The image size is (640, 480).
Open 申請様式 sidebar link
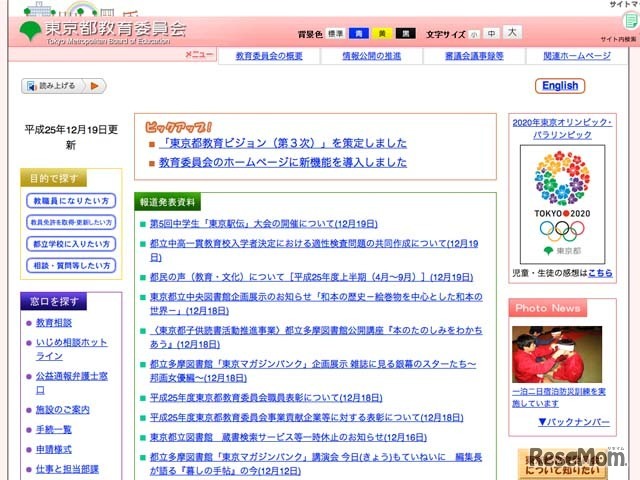click(54, 449)
